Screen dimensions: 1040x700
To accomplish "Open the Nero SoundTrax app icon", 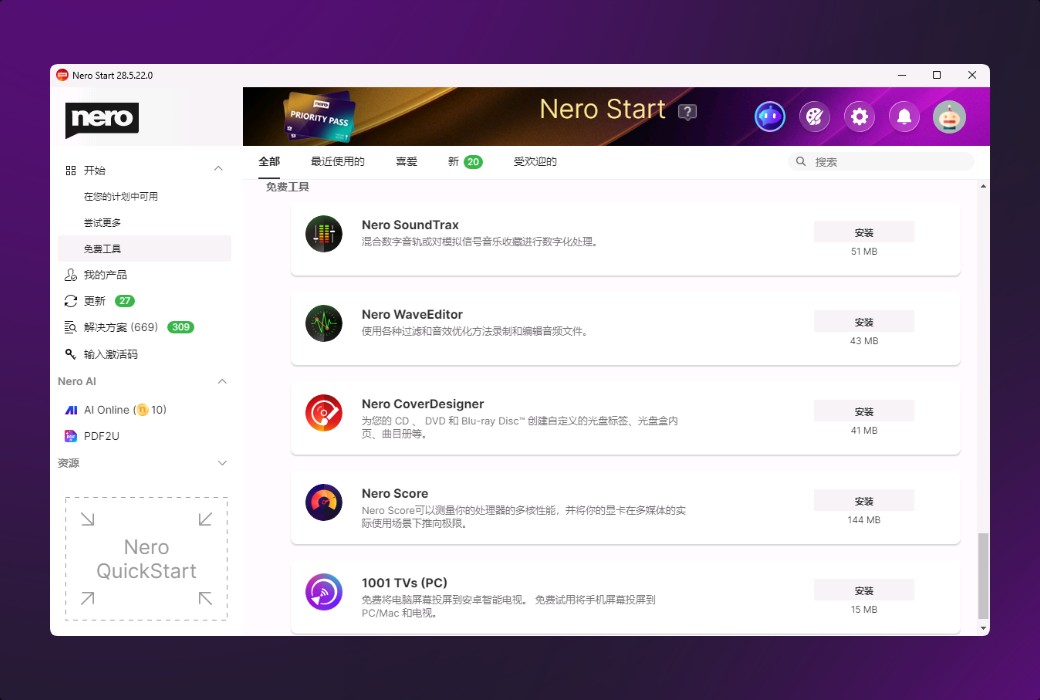I will click(323, 233).
